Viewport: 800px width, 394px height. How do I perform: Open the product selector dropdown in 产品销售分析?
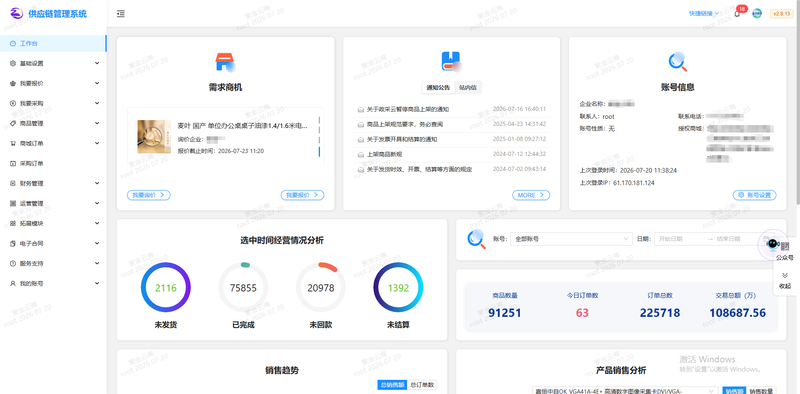click(x=625, y=391)
